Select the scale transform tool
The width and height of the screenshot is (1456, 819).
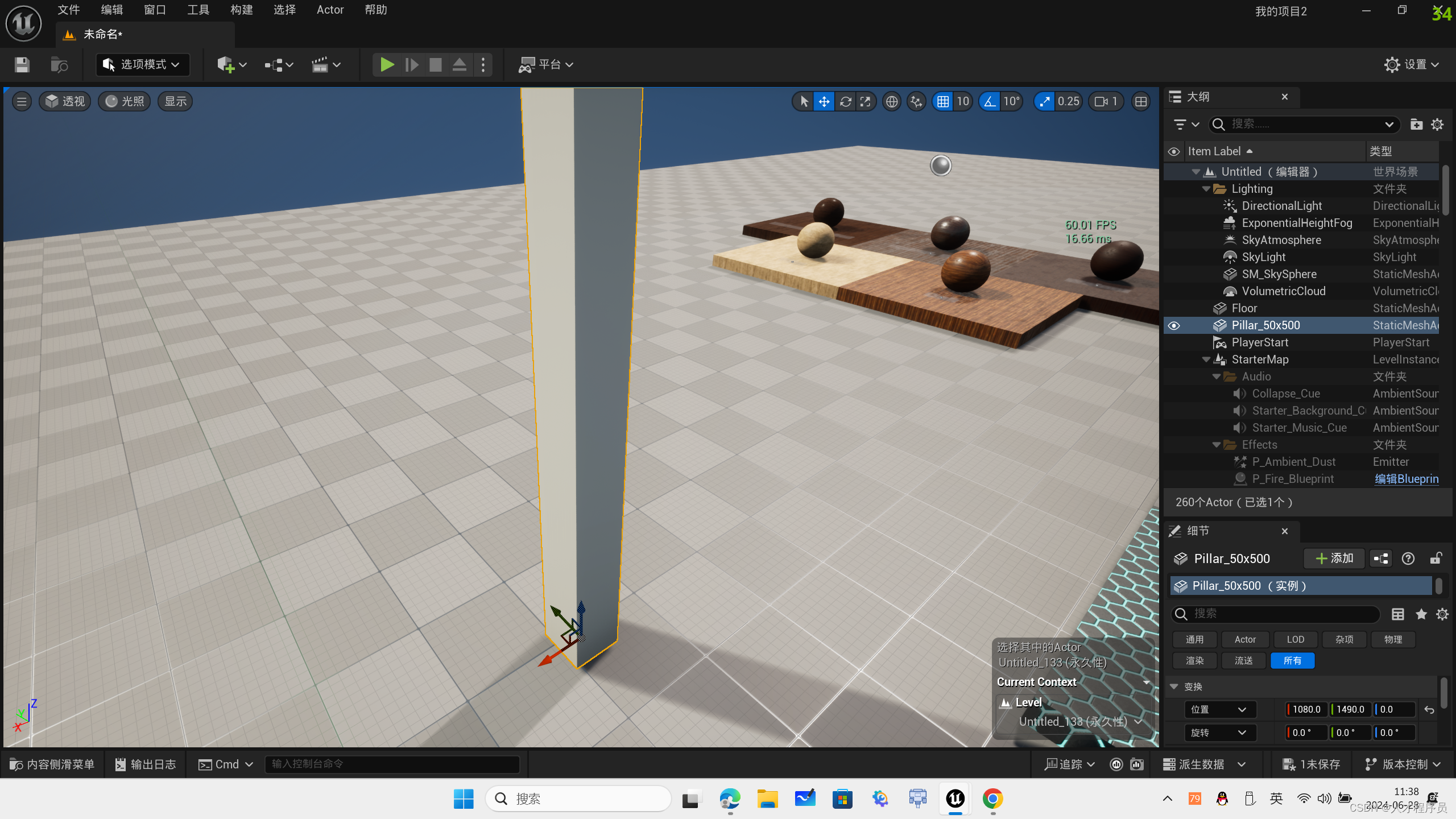tap(866, 101)
